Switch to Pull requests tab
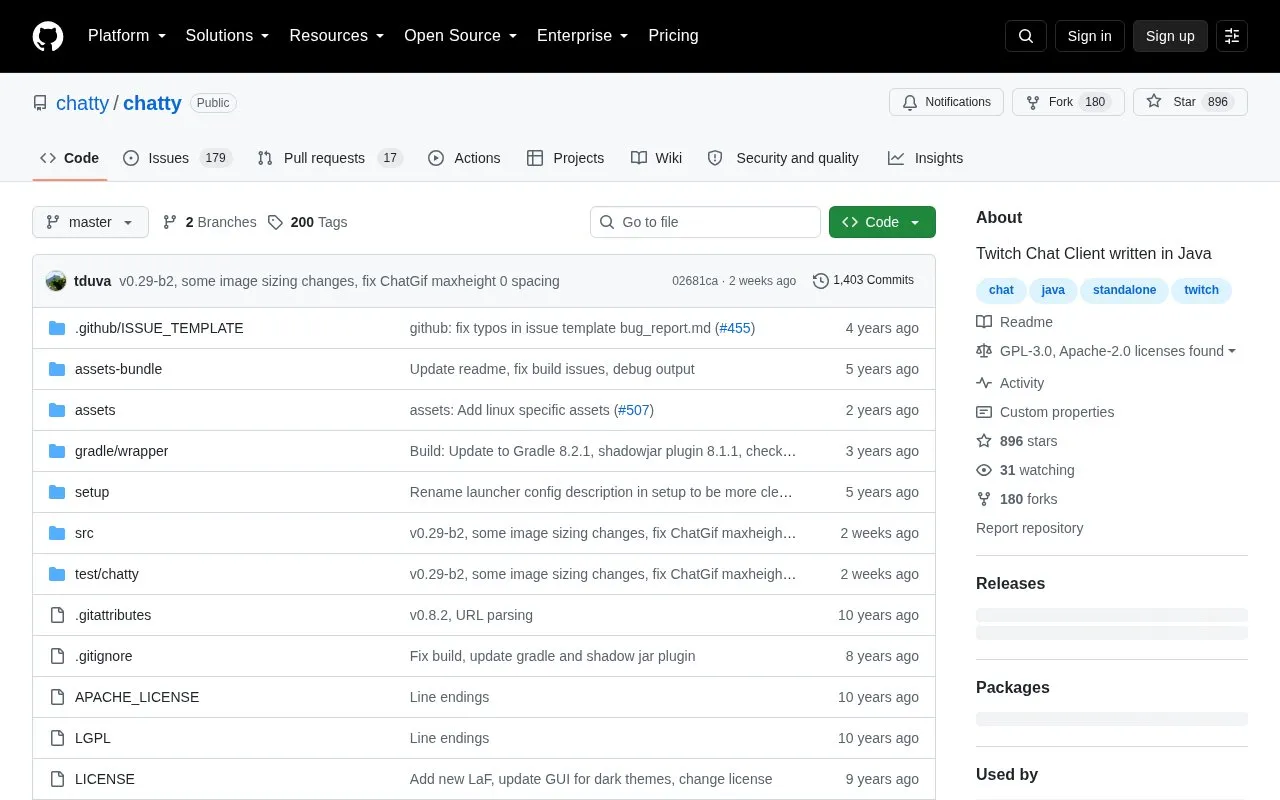1280x800 pixels. pos(329,158)
